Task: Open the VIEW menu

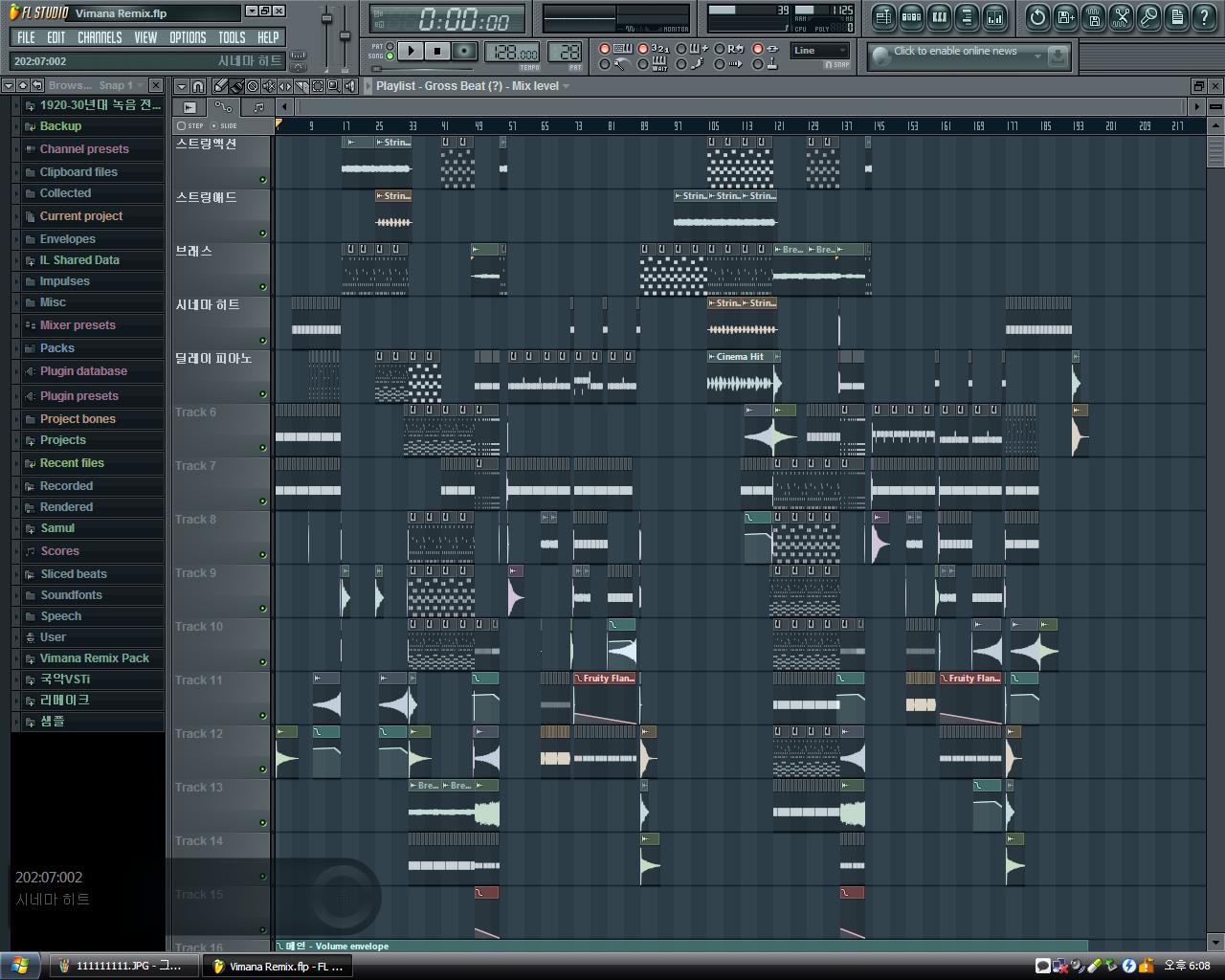Action: point(145,37)
